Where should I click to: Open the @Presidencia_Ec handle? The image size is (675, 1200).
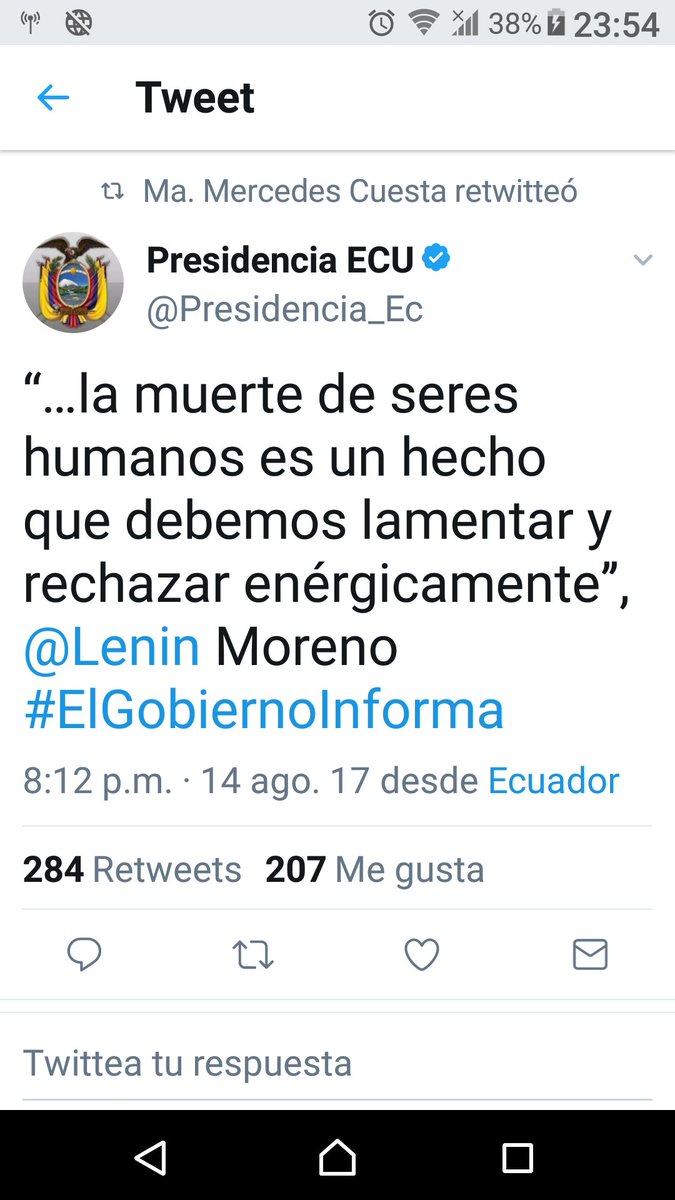[x=285, y=310]
